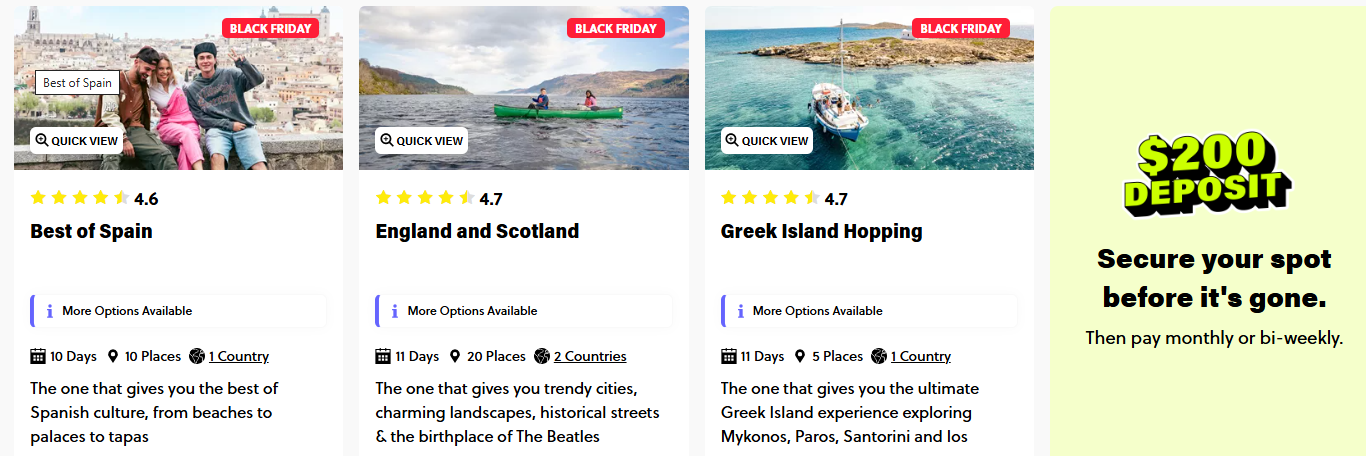Click calendar icon on Best of Spain card
Image resolution: width=1366 pixels, height=456 pixels.
tap(38, 356)
